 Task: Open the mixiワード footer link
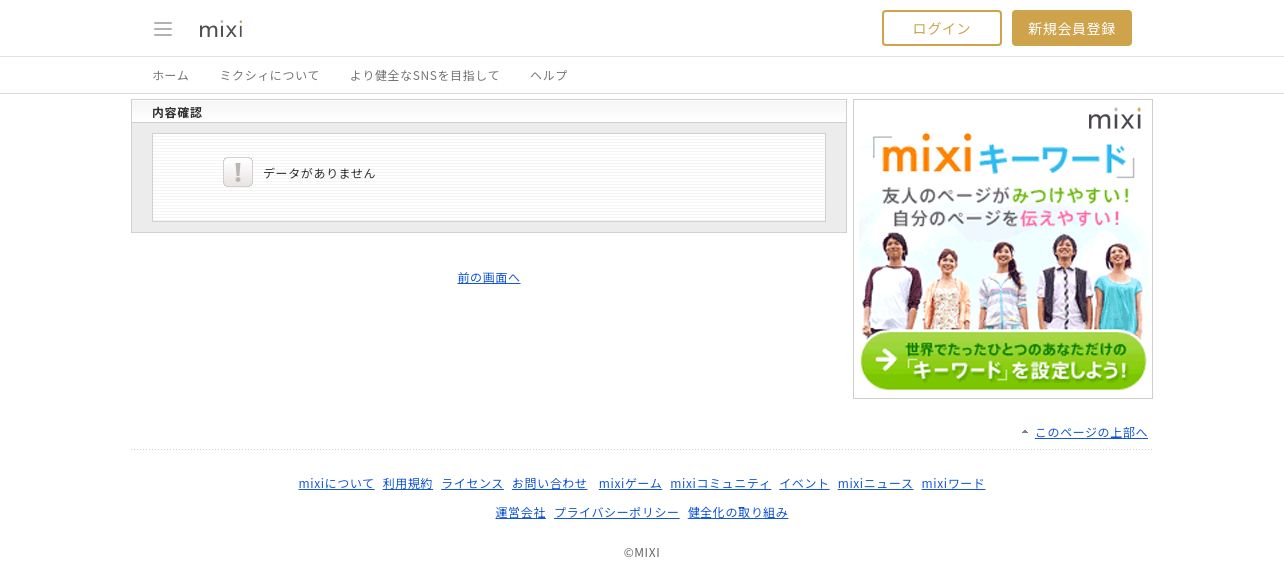pos(953,483)
